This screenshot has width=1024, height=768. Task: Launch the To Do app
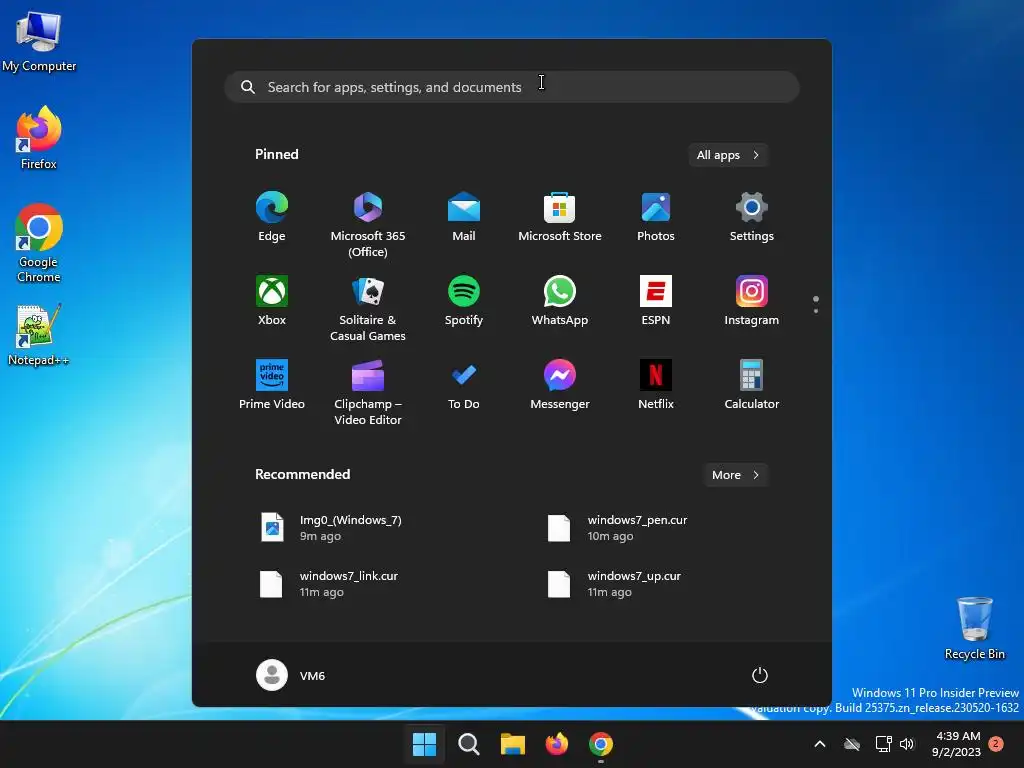(464, 385)
